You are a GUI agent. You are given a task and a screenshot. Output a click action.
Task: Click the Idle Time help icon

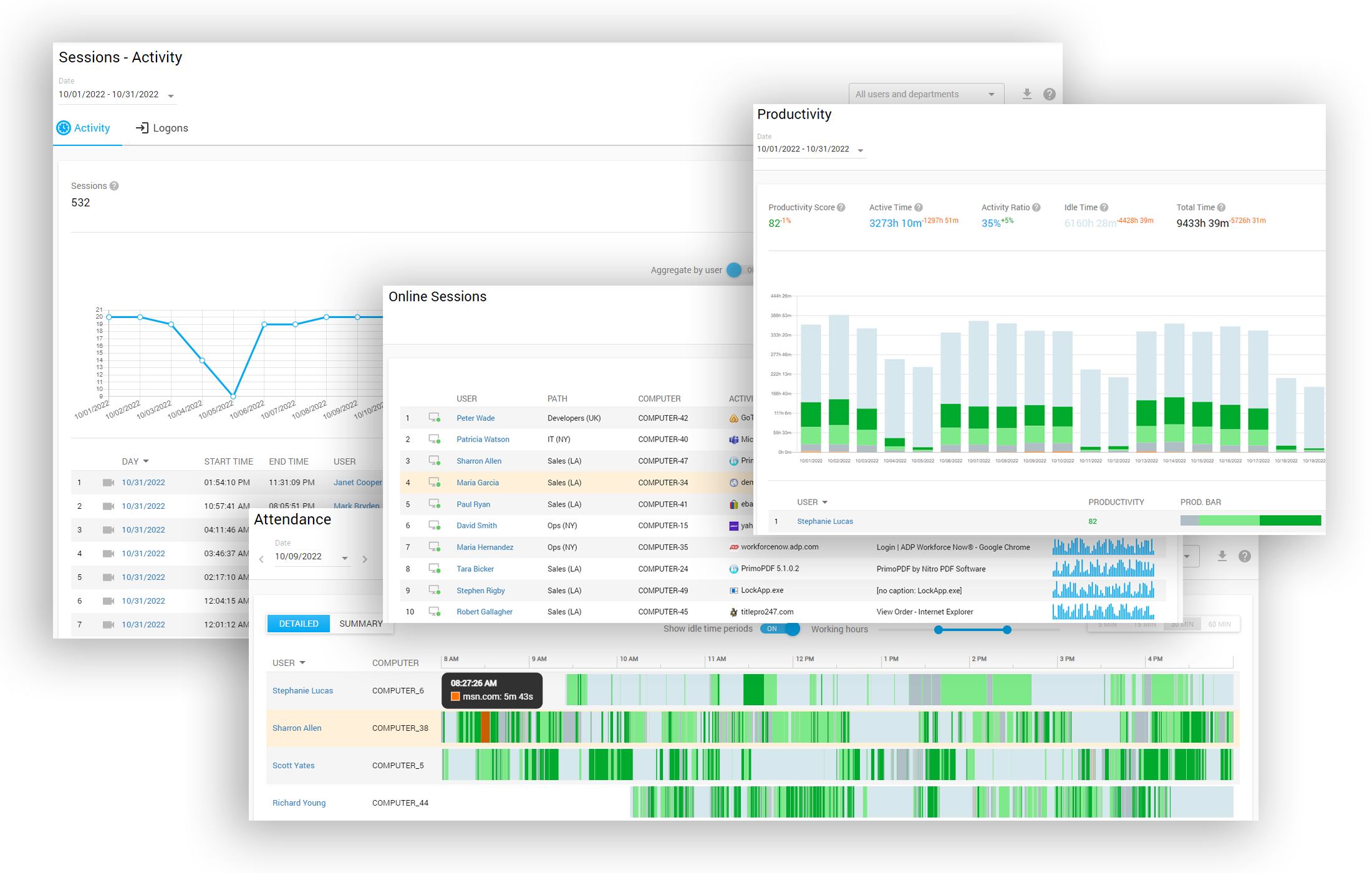coord(1104,208)
